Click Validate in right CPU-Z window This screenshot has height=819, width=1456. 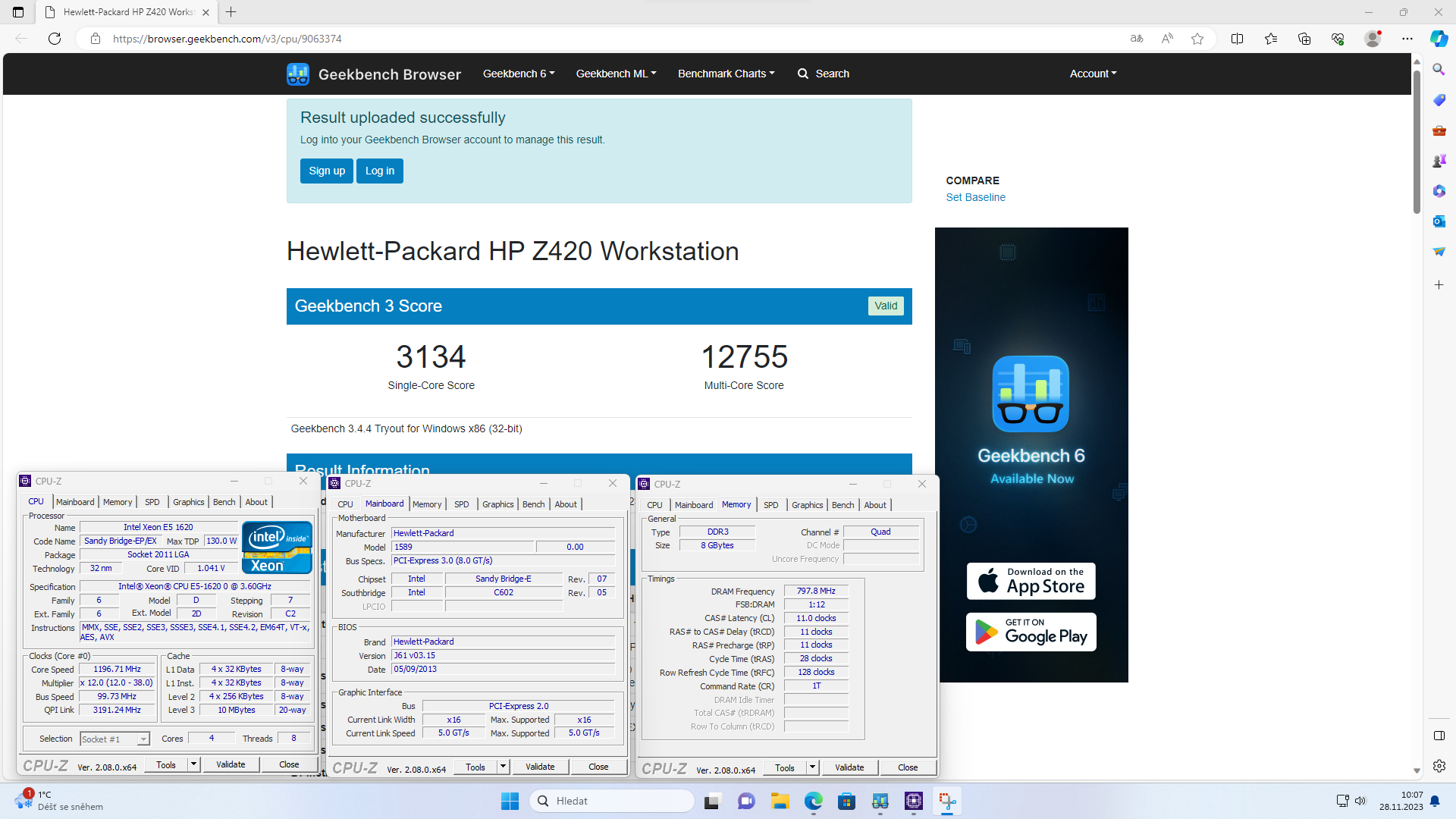coord(849,767)
